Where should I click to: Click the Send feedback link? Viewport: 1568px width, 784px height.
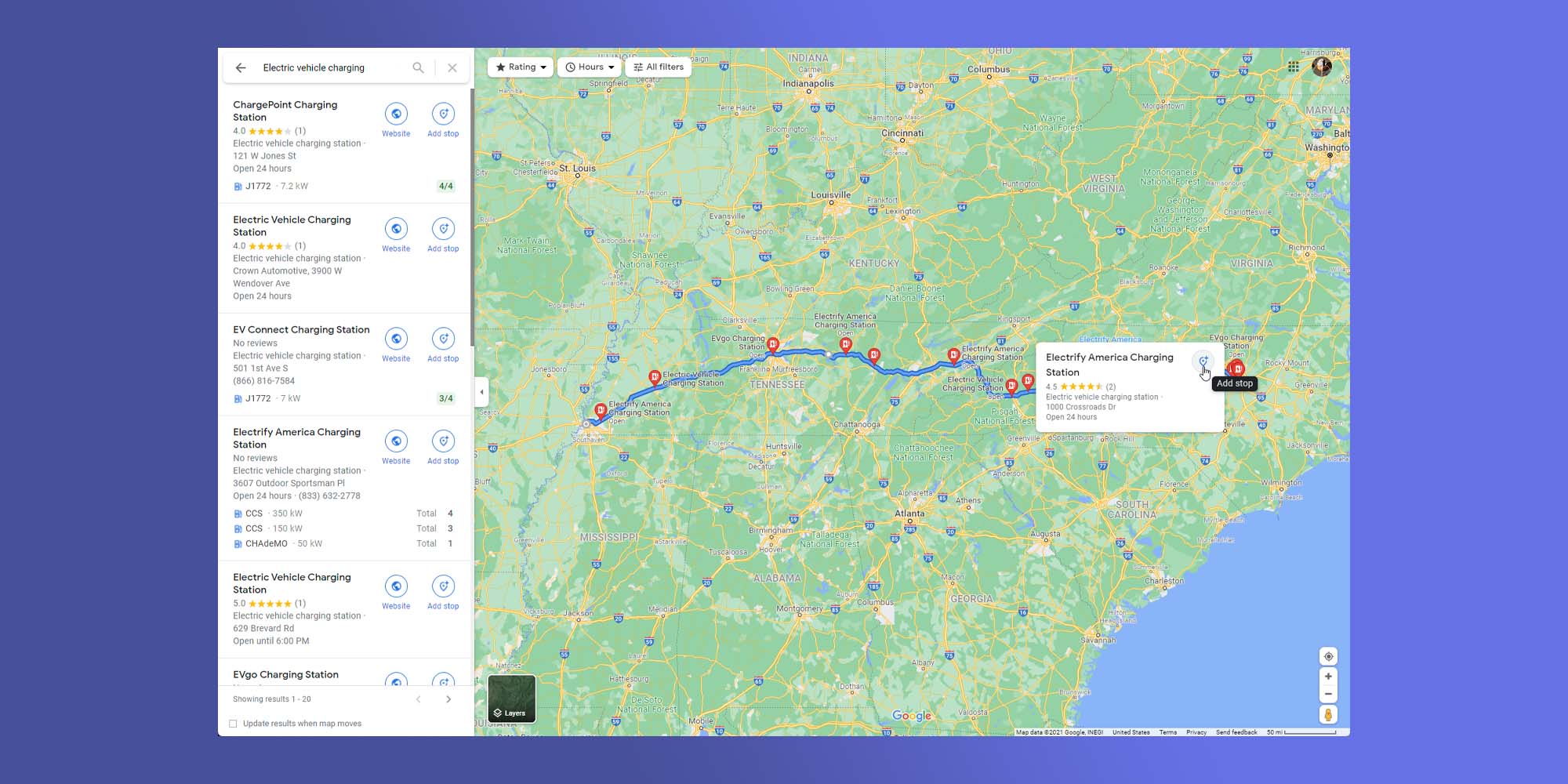(x=1236, y=731)
